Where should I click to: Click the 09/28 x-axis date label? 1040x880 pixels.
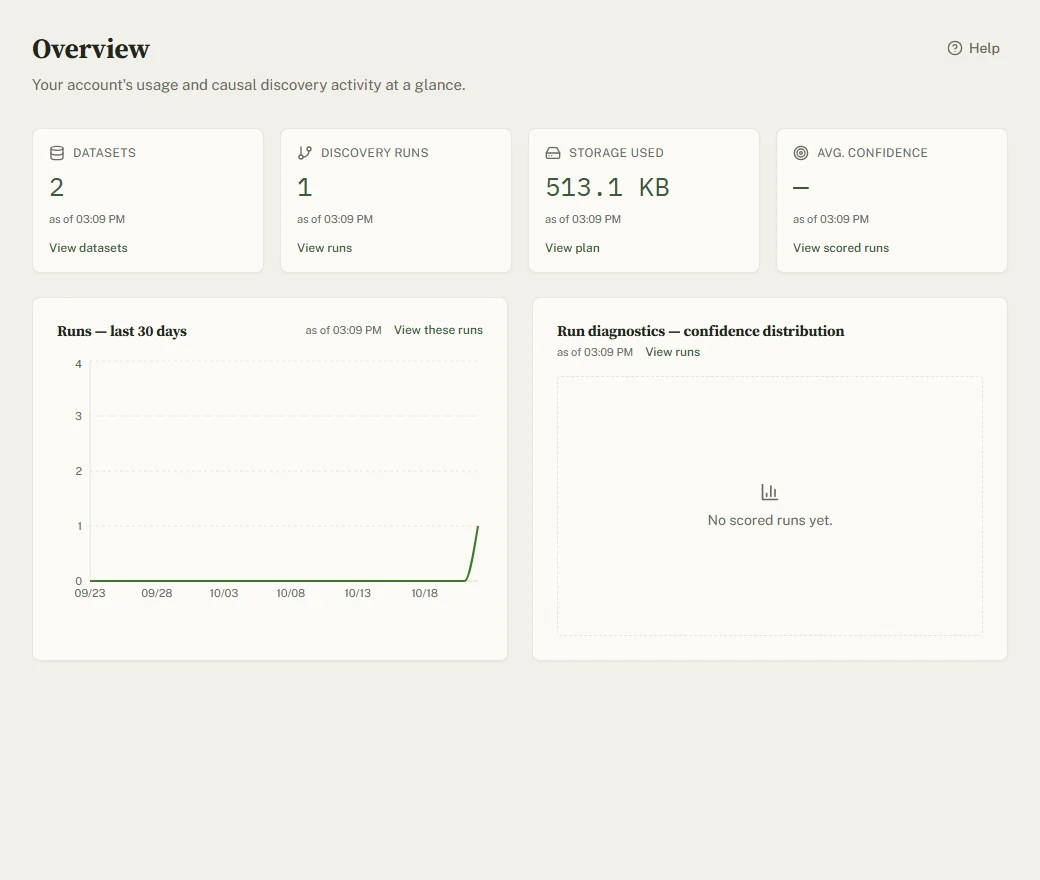pos(157,594)
